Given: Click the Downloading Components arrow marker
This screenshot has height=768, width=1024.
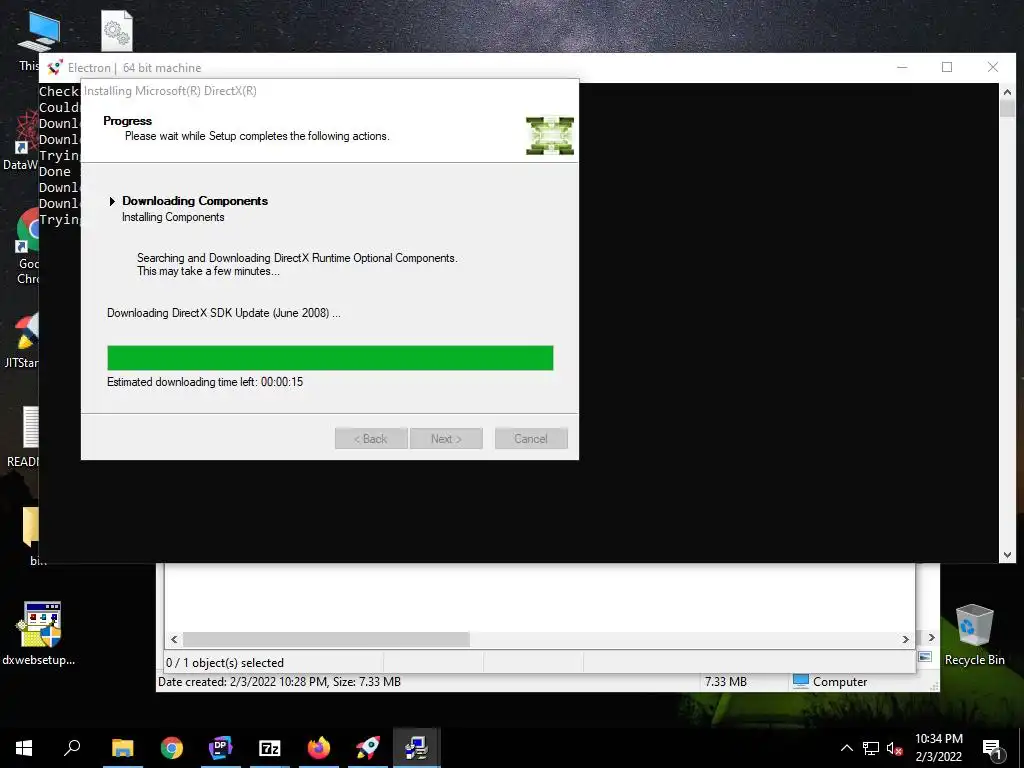Looking at the screenshot, I should pyautogui.click(x=112, y=201).
